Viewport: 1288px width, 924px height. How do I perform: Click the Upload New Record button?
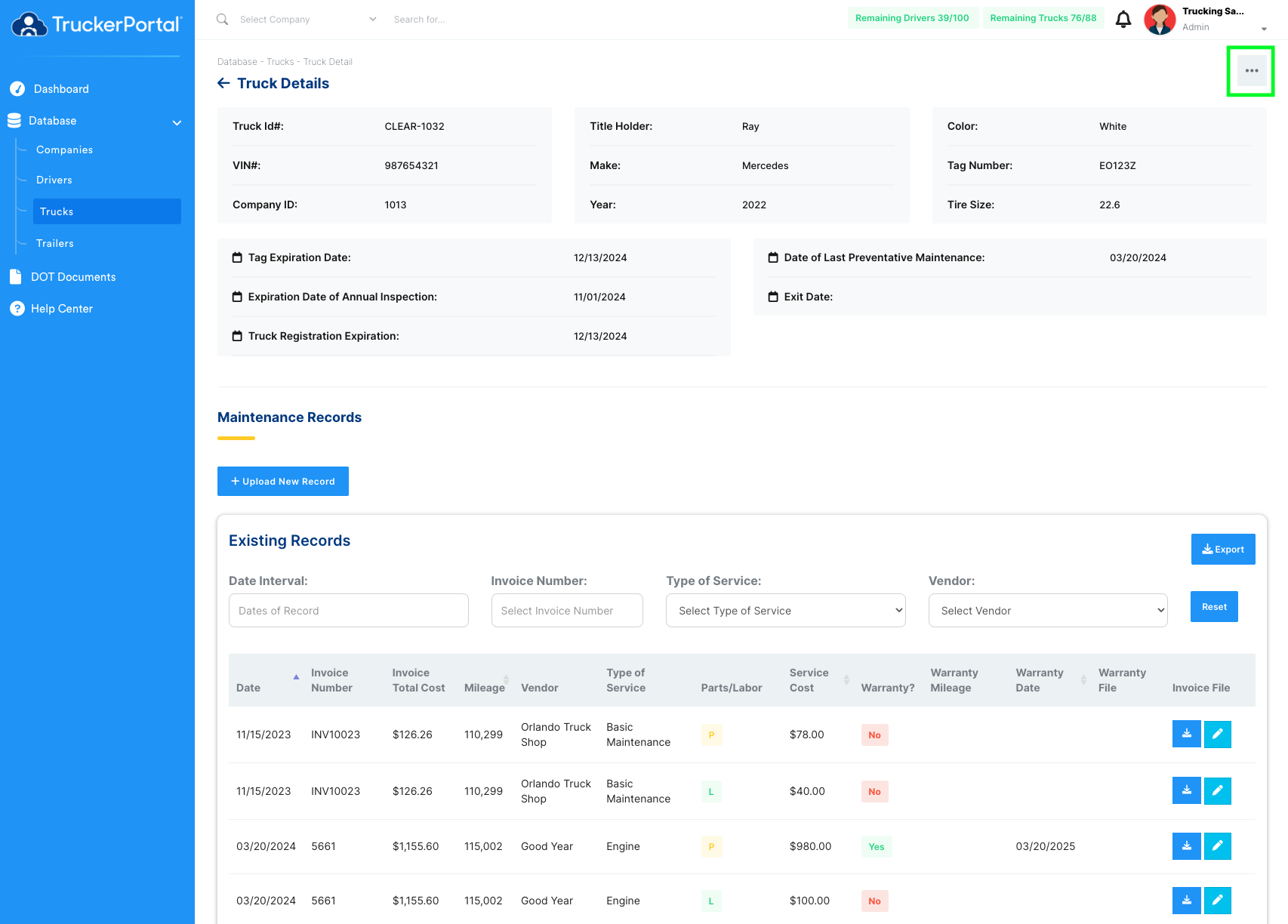[283, 482]
